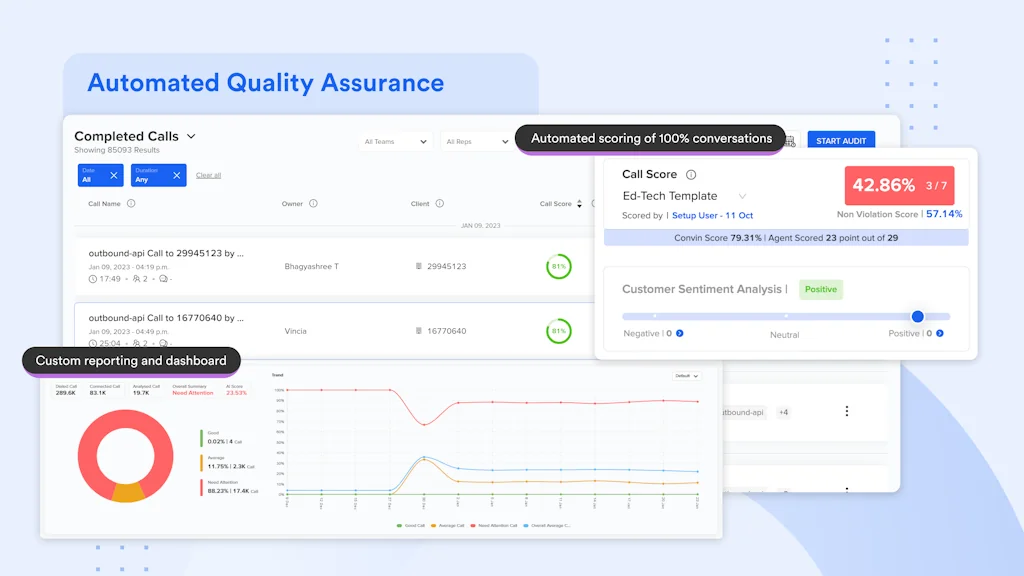Open the All Reps dropdown

click(475, 142)
